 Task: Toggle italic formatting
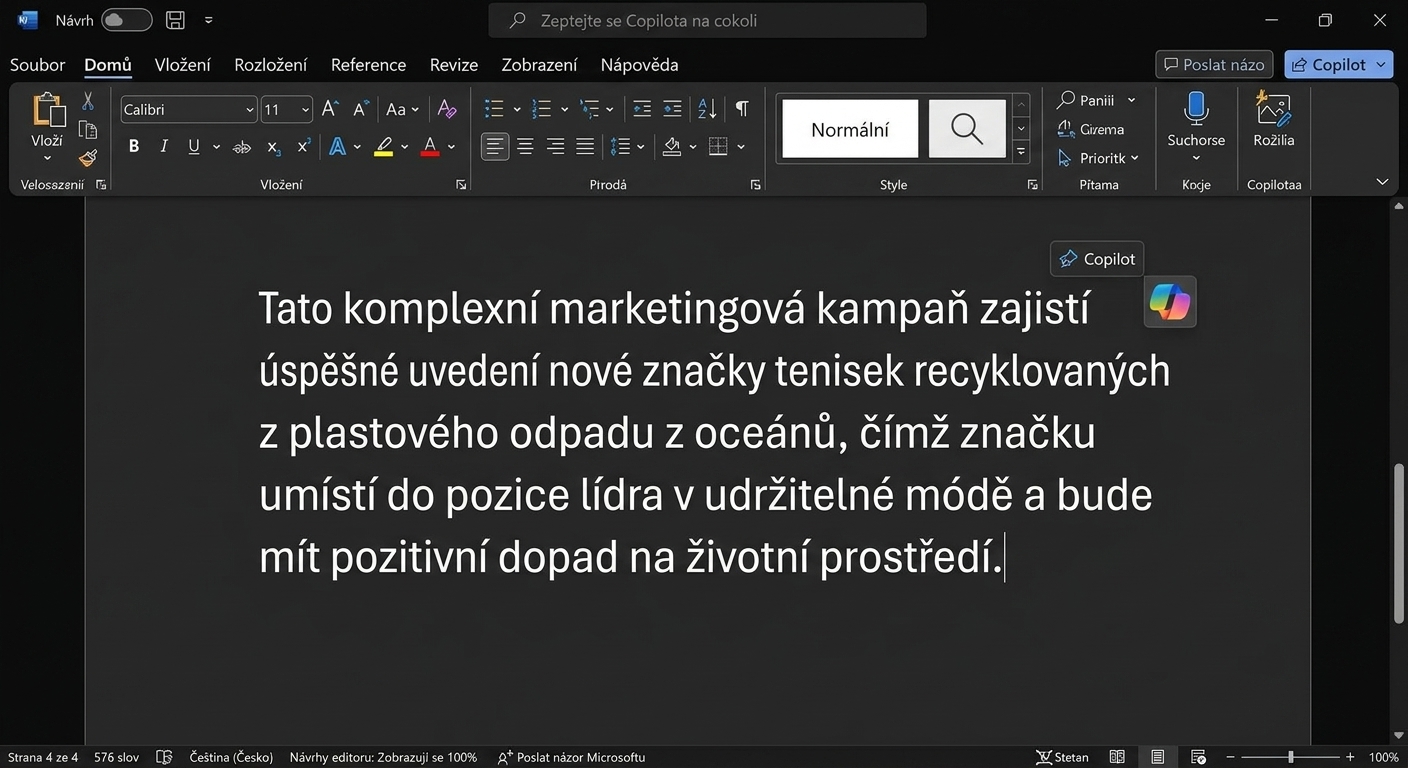(x=163, y=147)
